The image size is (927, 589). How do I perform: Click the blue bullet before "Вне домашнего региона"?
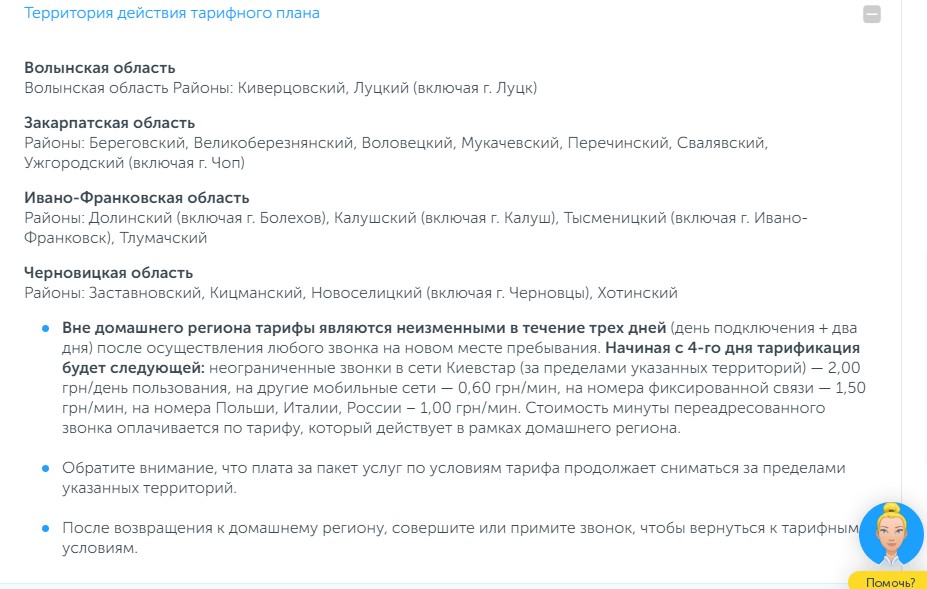pos(45,328)
